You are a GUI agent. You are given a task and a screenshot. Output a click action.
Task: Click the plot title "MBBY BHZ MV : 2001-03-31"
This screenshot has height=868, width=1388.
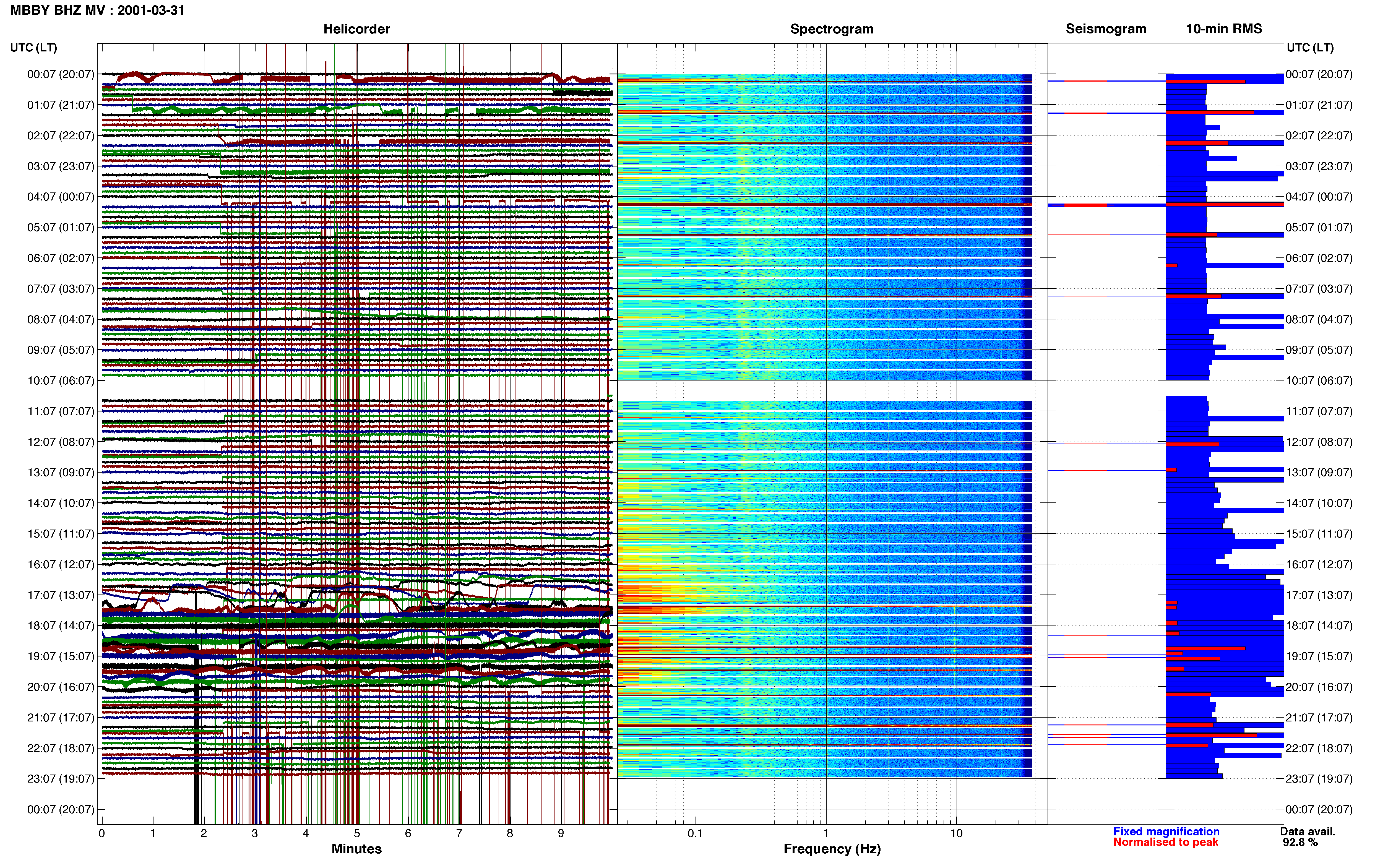click(98, 10)
